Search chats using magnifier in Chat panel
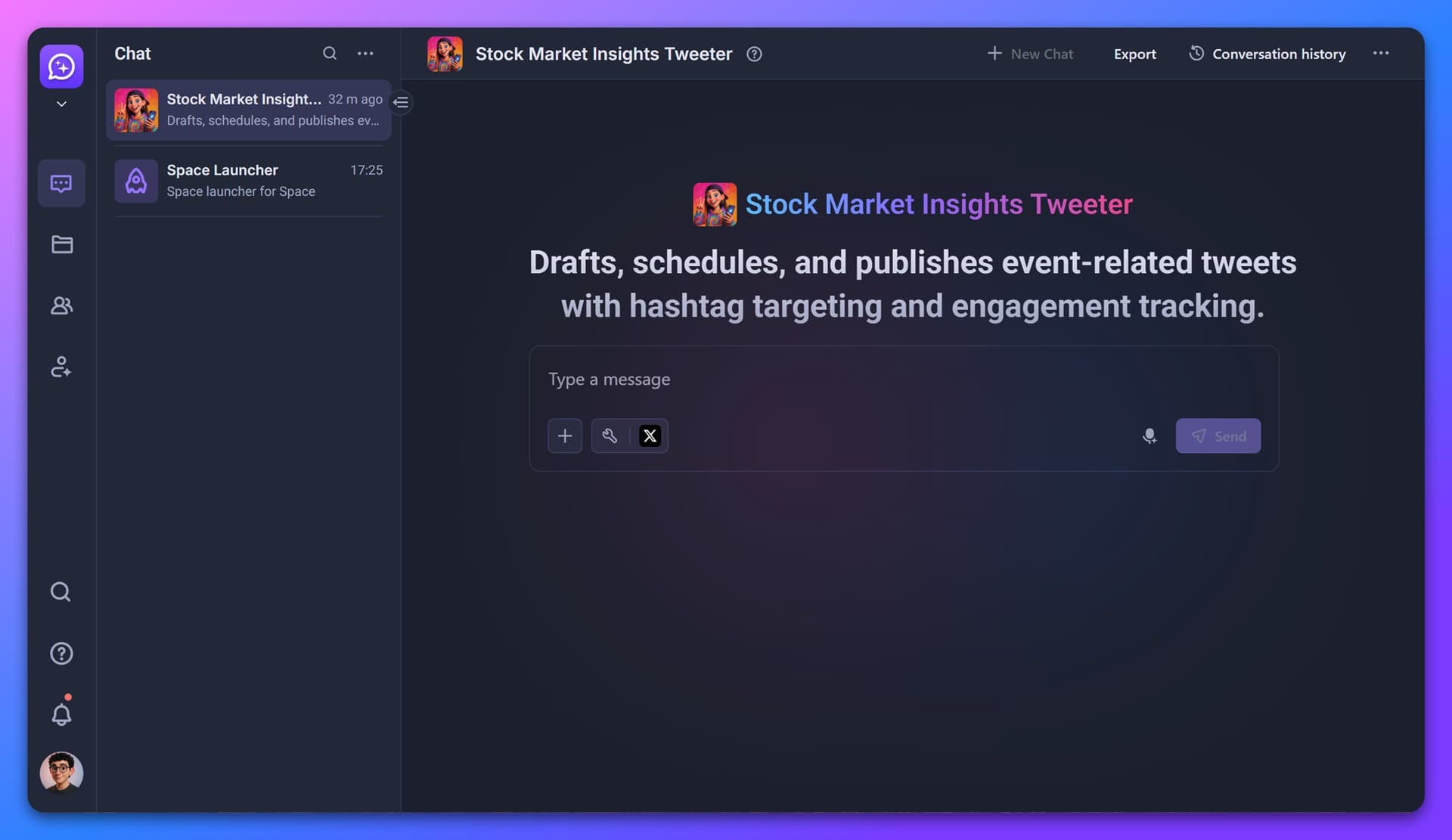 coord(329,53)
